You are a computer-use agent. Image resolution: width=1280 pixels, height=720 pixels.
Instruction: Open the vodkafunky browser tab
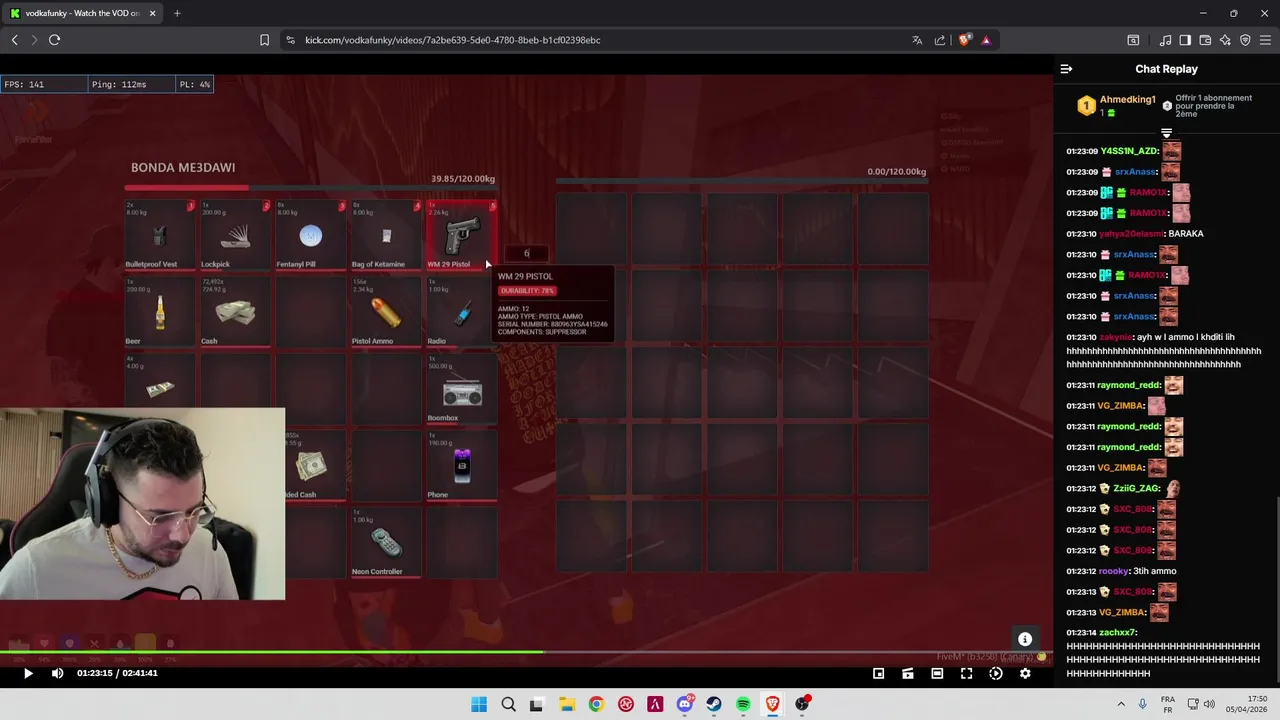pyautogui.click(x=82, y=13)
